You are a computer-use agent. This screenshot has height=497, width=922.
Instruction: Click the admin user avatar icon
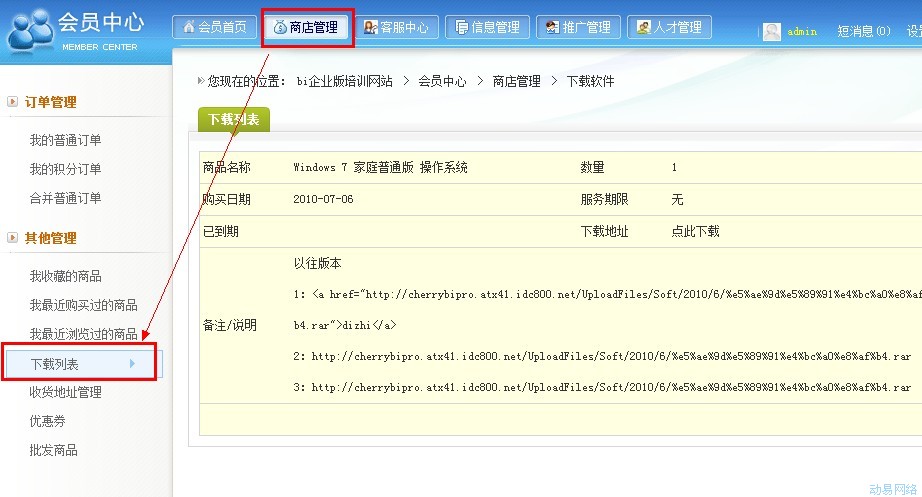pyautogui.click(x=772, y=32)
